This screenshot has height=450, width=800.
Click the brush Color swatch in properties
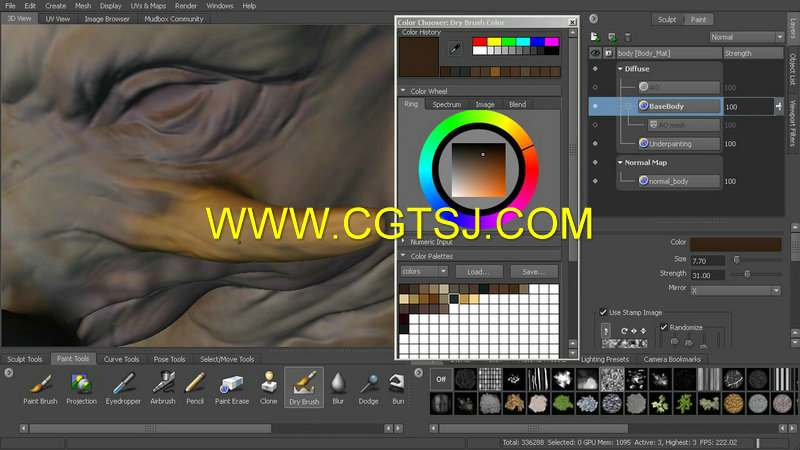pyautogui.click(x=735, y=243)
